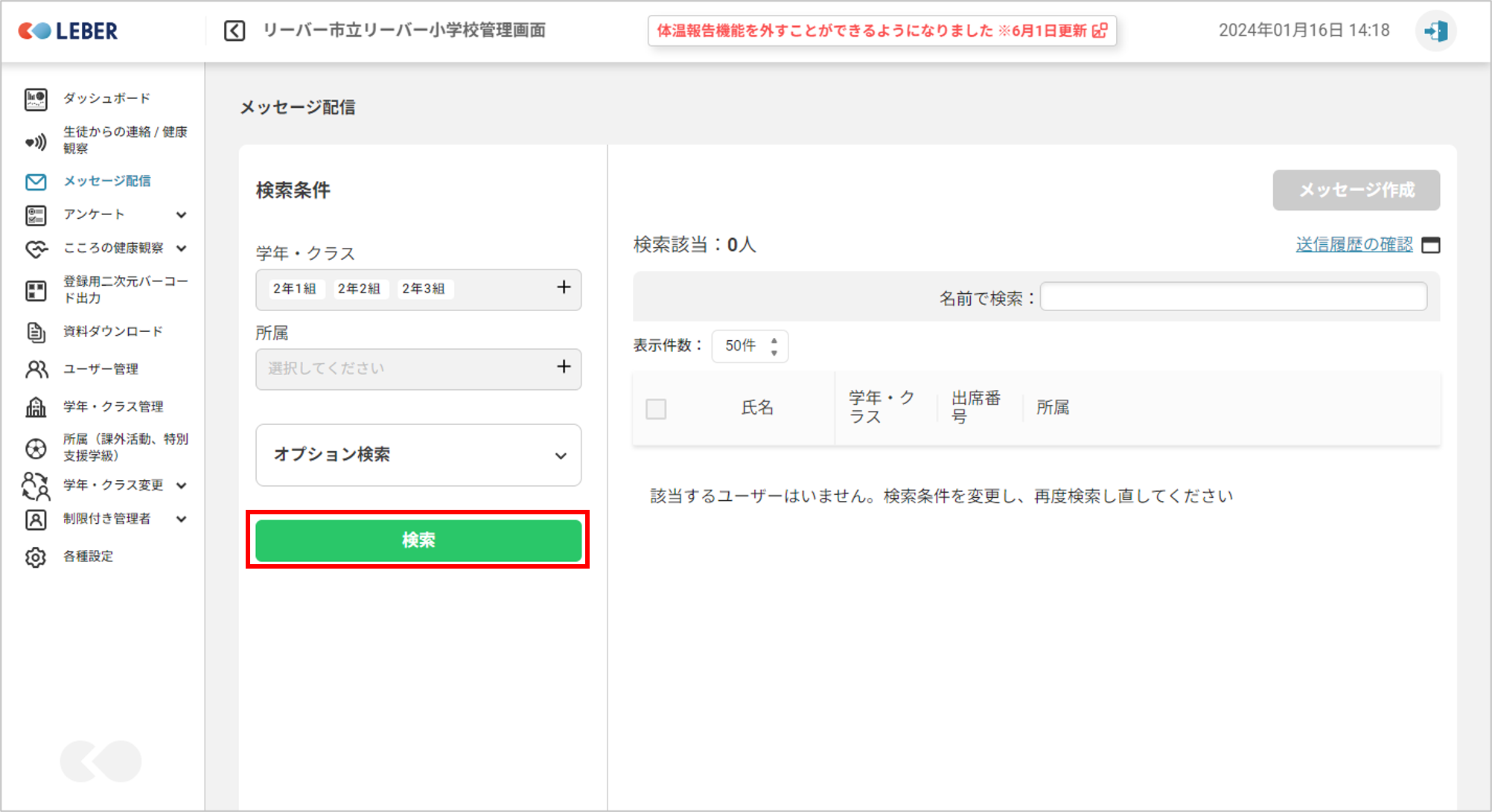The width and height of the screenshot is (1492, 812).
Task: Click the logout icon at top right
Action: click(x=1435, y=31)
